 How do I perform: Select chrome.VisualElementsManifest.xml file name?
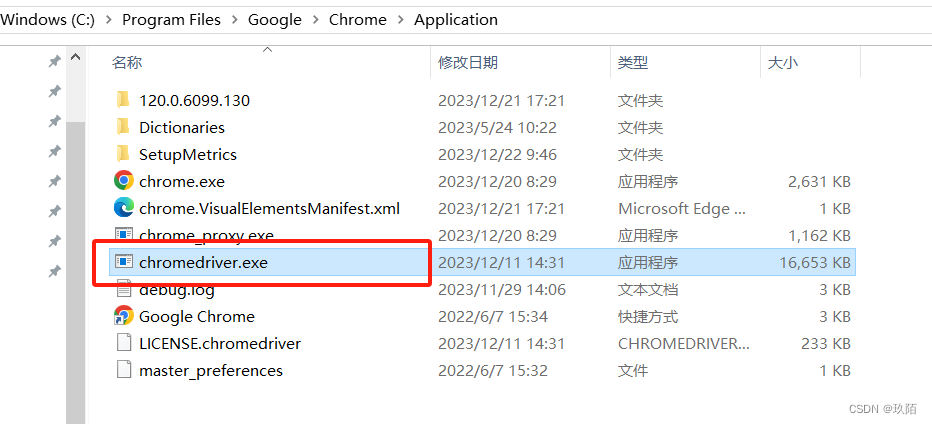click(269, 209)
